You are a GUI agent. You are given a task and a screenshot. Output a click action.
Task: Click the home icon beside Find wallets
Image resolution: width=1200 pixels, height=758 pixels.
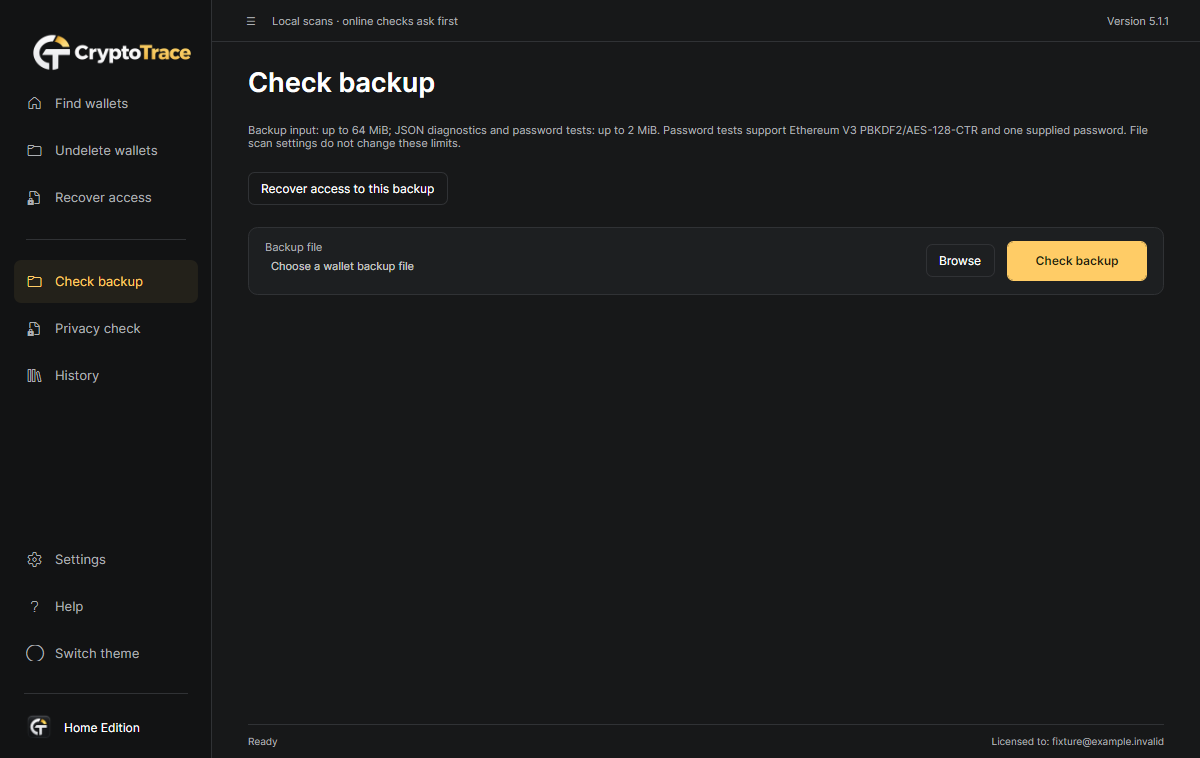pyautogui.click(x=35, y=103)
